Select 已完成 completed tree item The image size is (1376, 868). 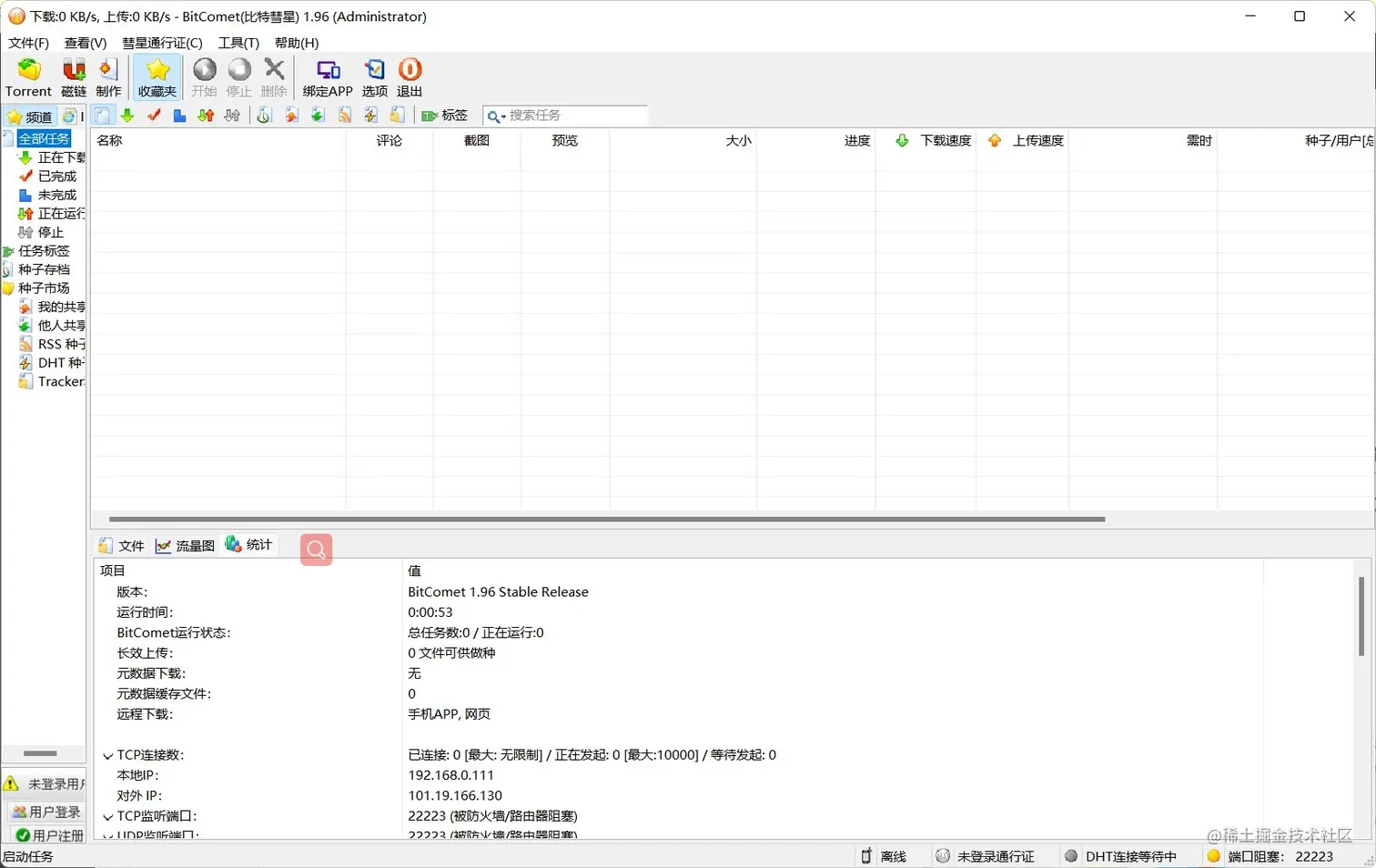[x=57, y=176]
